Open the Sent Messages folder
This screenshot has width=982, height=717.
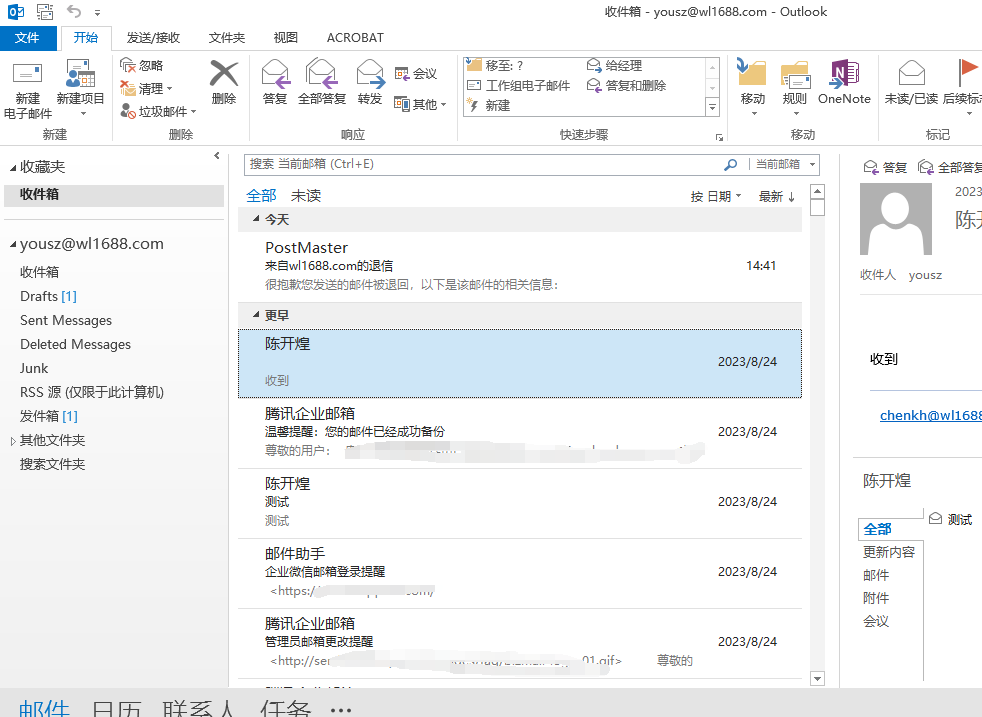(66, 320)
